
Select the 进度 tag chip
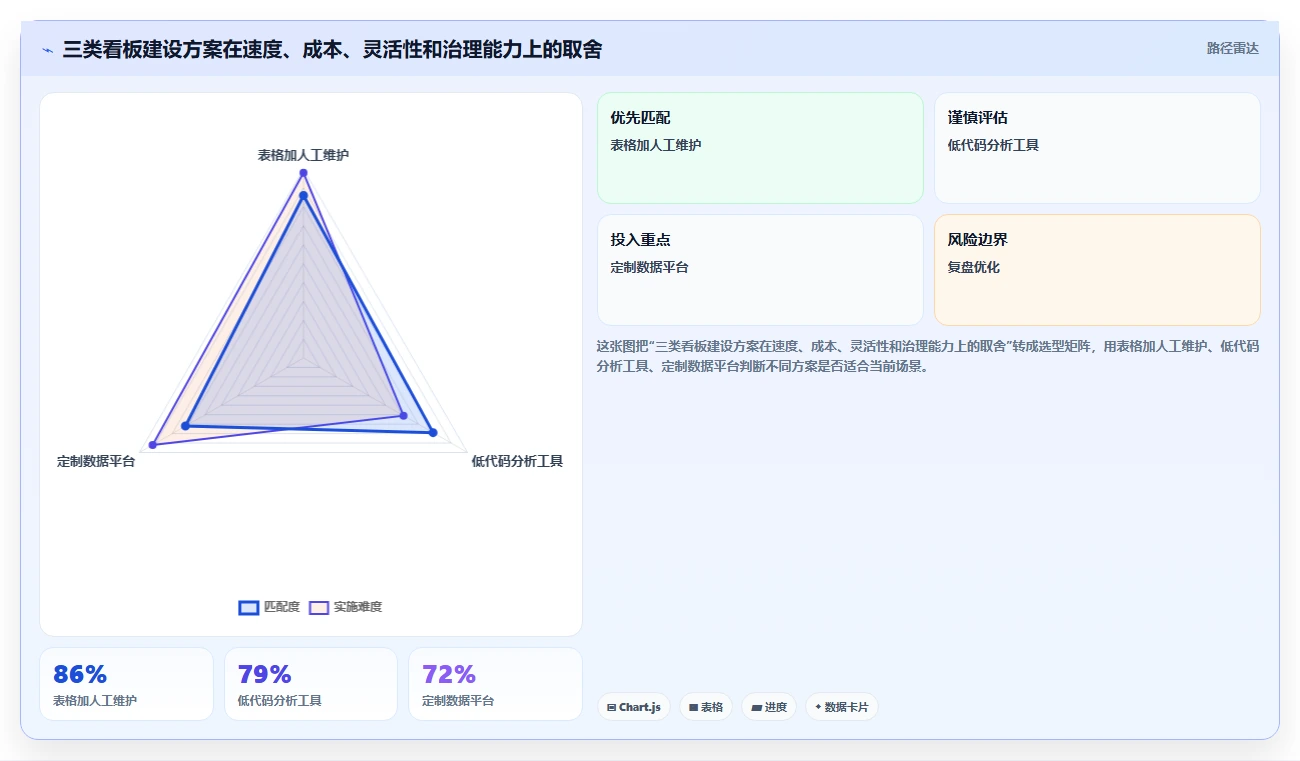(769, 707)
